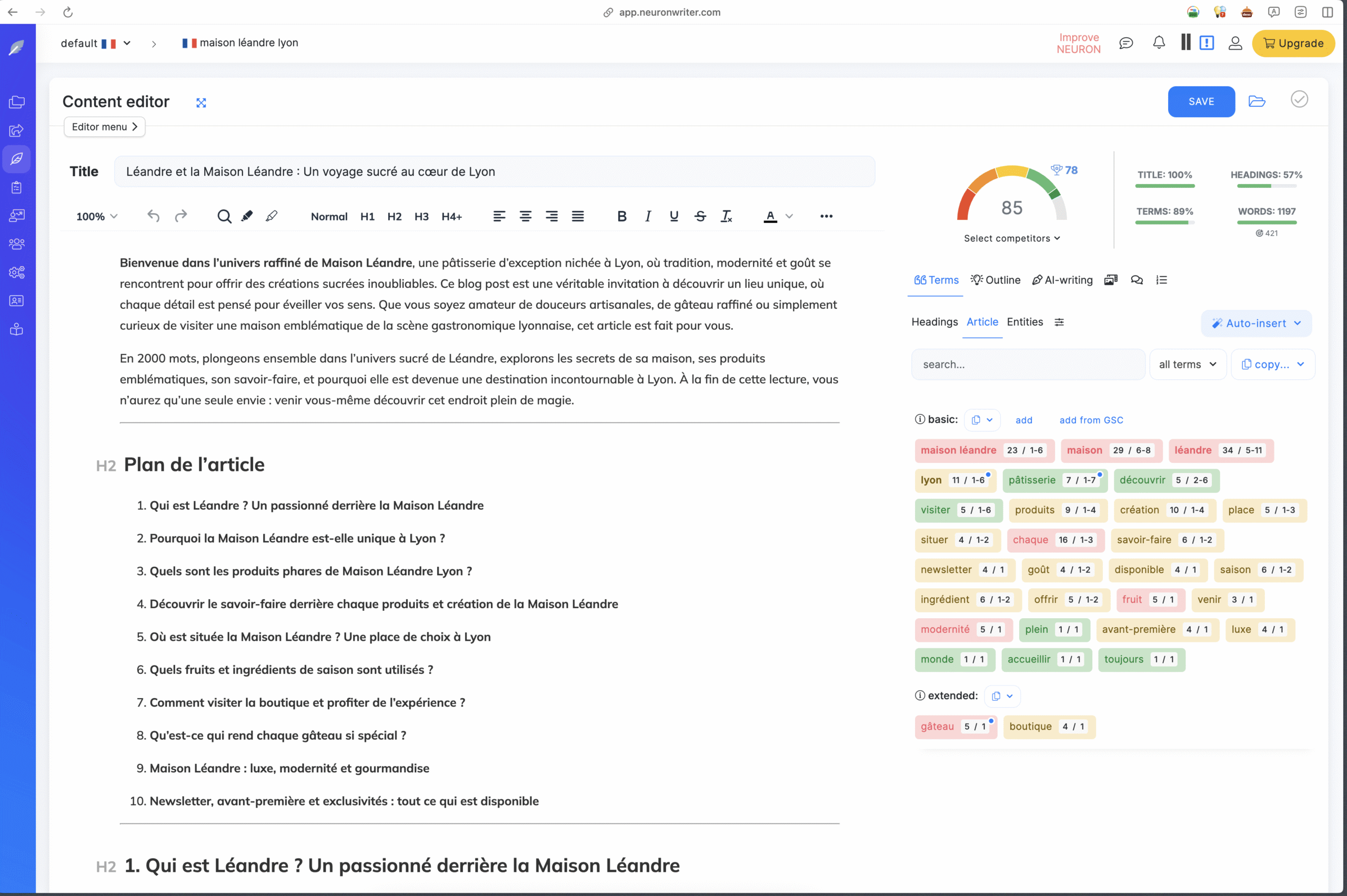Click the undo arrow in editor toolbar
This screenshot has width=1347, height=896.
153,216
